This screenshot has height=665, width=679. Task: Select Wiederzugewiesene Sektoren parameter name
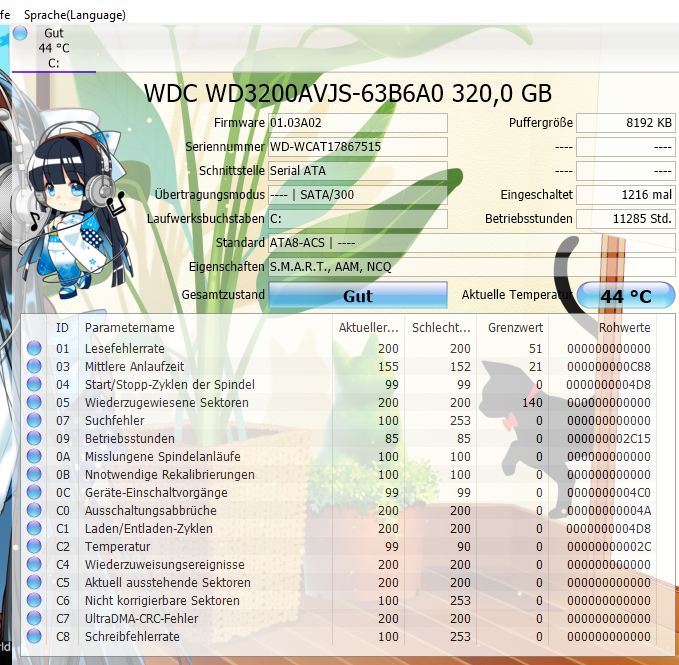coord(167,403)
